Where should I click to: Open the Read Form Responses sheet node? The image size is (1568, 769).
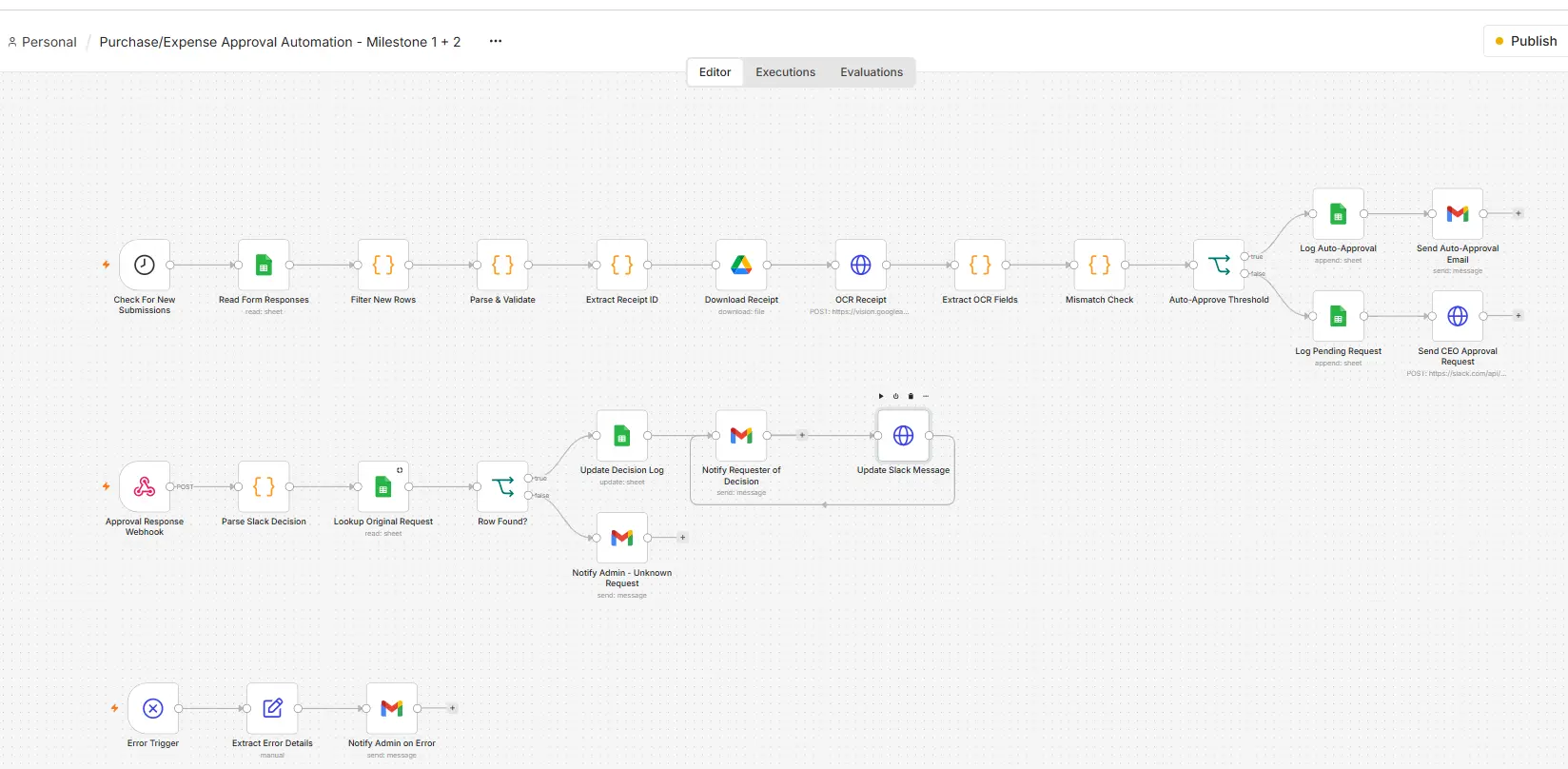pyautogui.click(x=264, y=265)
